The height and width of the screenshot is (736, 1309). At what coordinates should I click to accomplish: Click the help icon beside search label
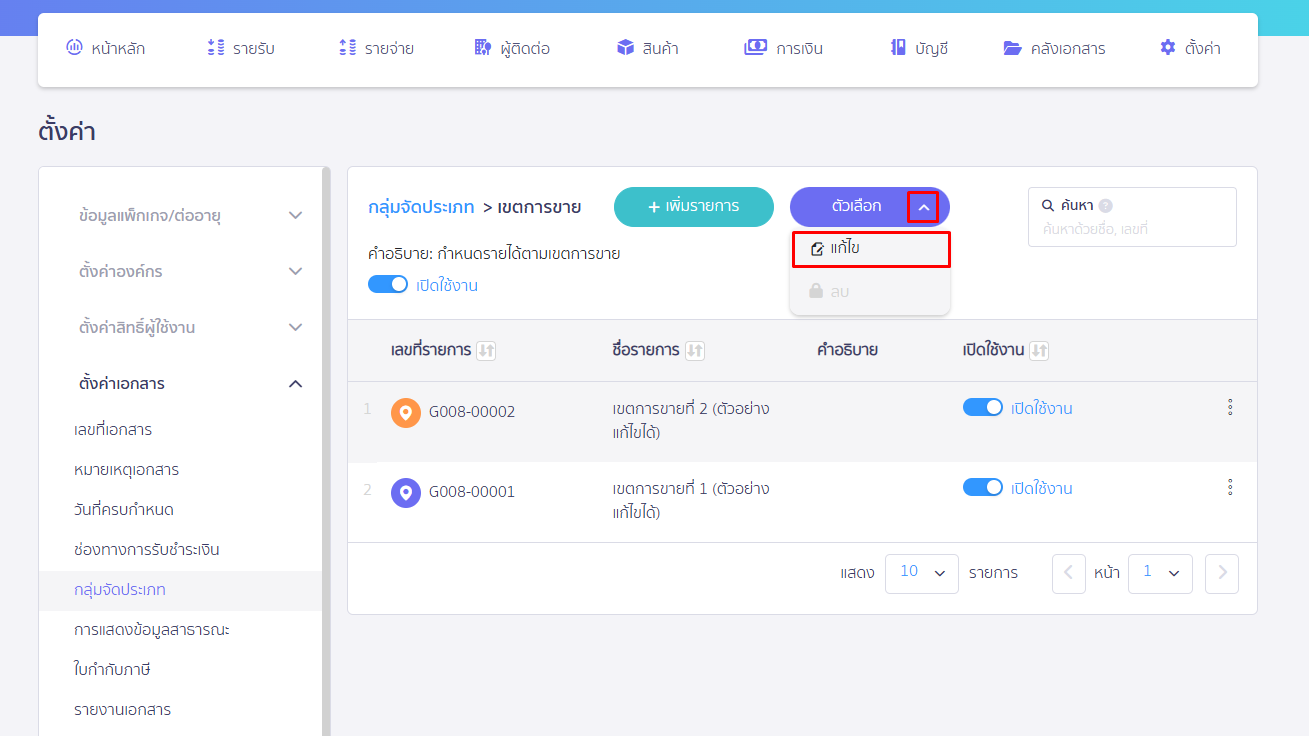click(x=1105, y=206)
